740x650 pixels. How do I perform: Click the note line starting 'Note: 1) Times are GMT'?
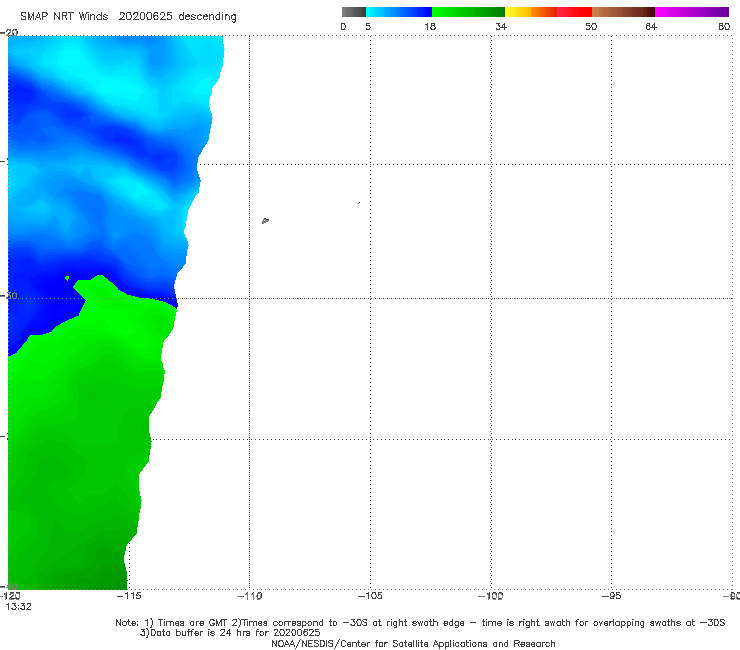click(420, 623)
